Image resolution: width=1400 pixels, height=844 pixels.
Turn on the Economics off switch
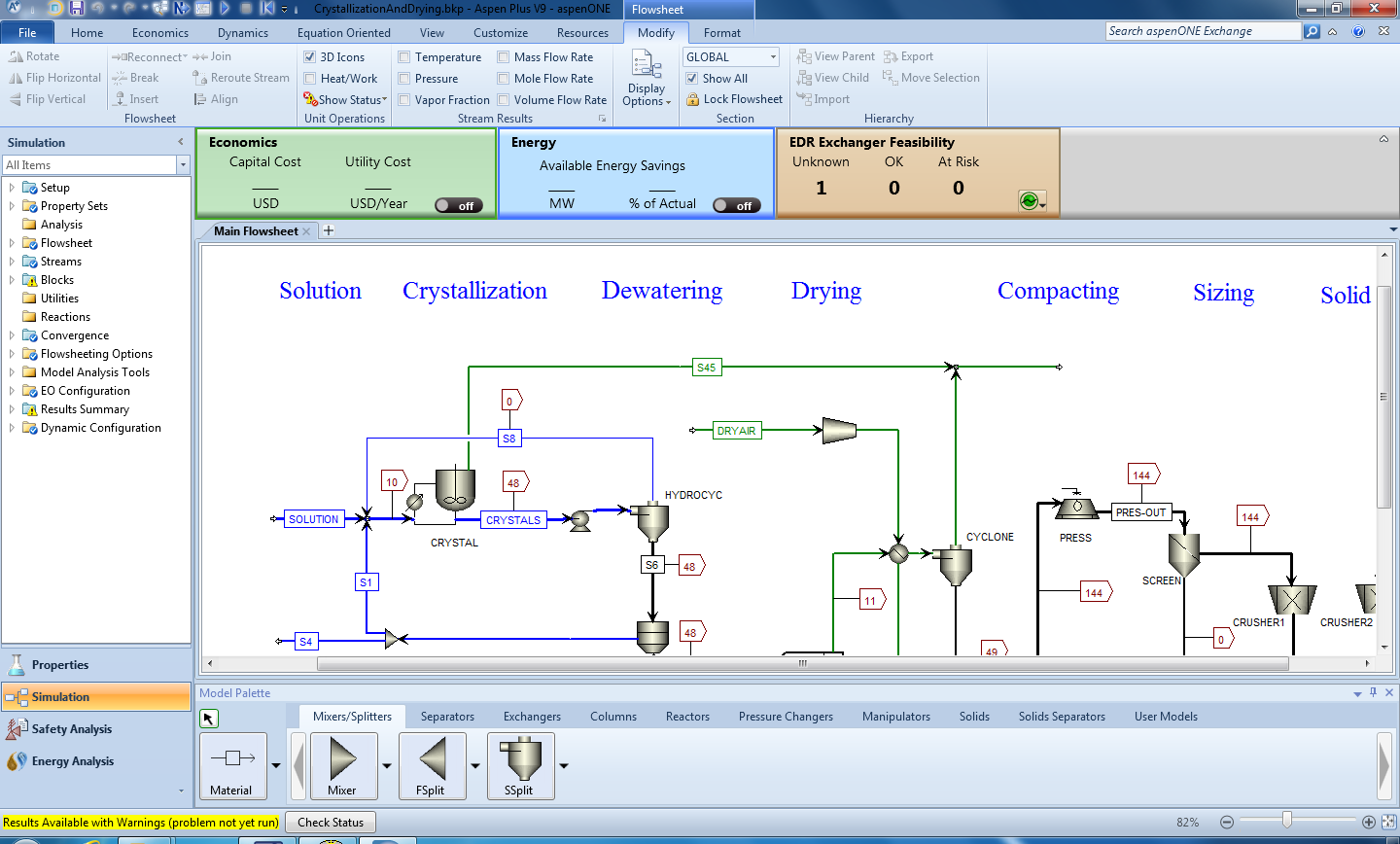point(459,205)
